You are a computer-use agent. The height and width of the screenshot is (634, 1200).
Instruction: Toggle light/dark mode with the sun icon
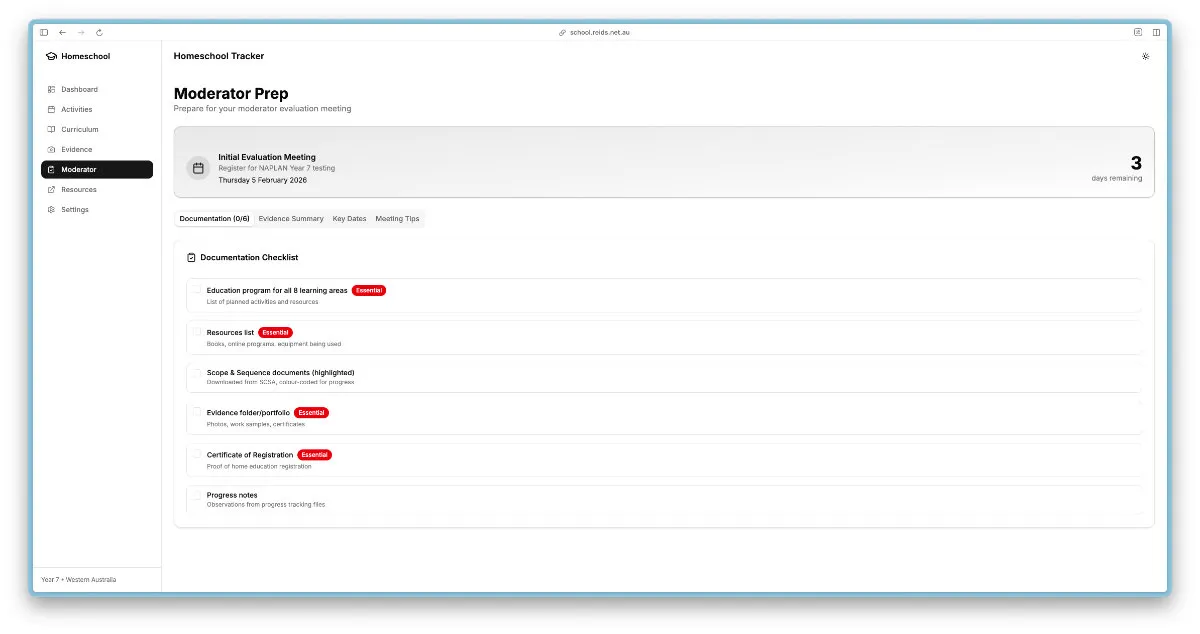1145,57
